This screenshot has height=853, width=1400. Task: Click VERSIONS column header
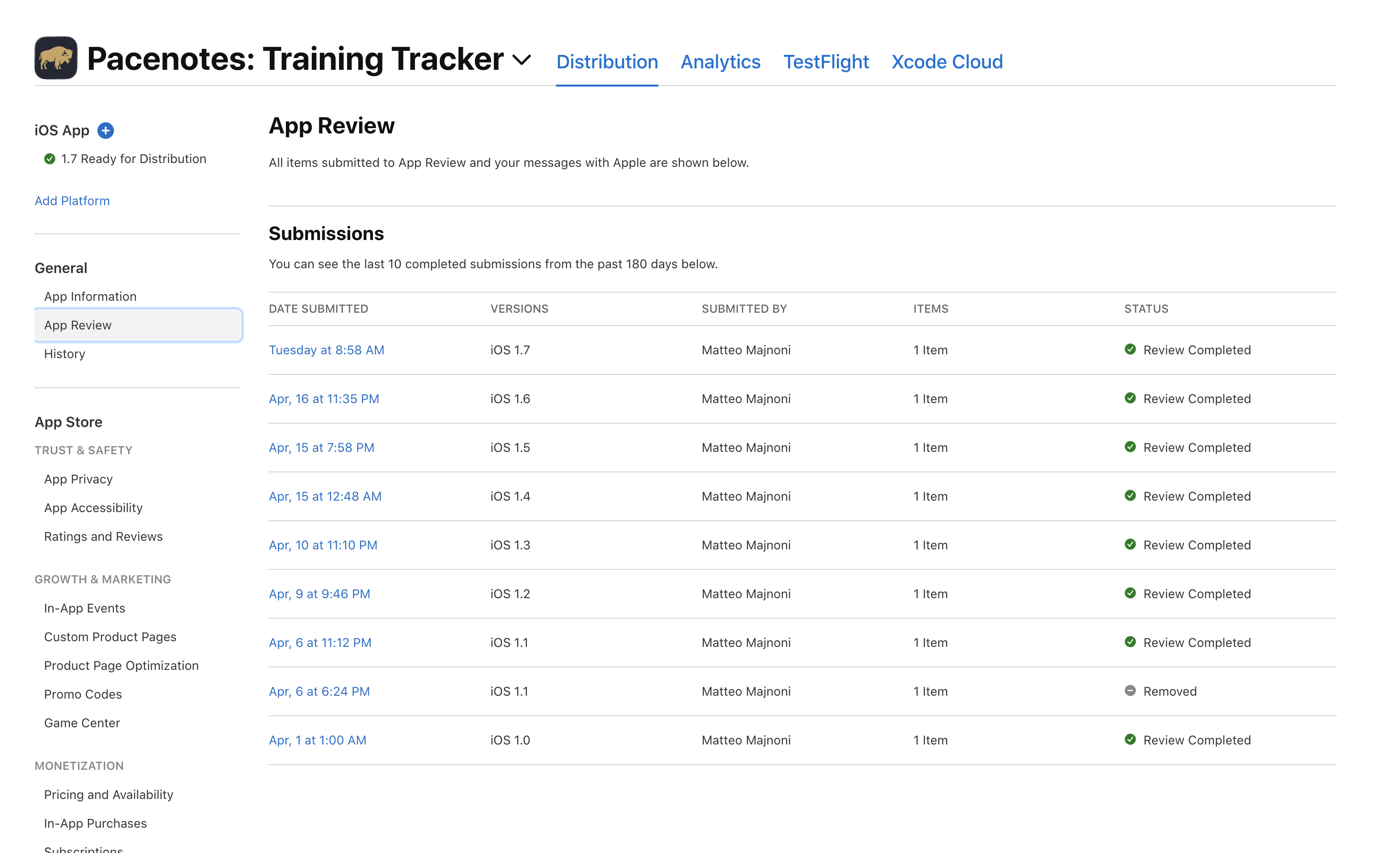pyautogui.click(x=519, y=308)
